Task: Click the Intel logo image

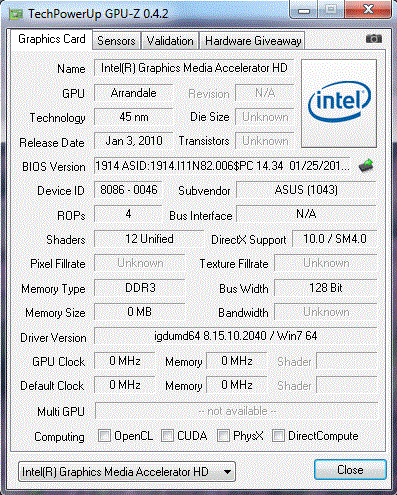Action: click(339, 103)
